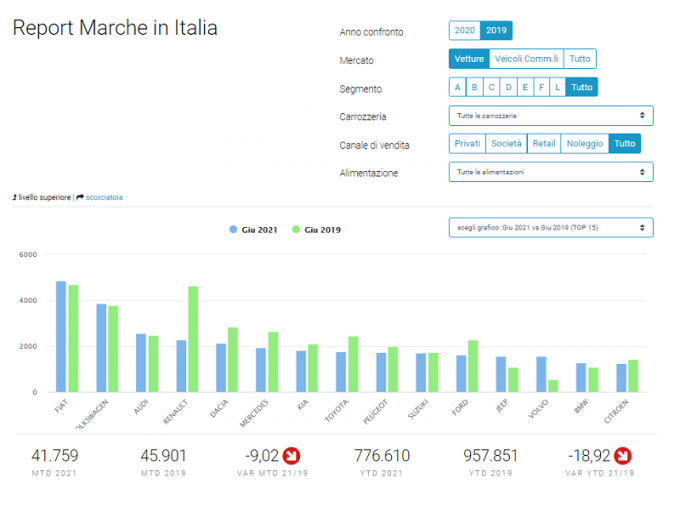Image resolution: width=680 pixels, height=512 pixels.
Task: Click JEEP blue Giu 2021 bar
Action: coord(501,374)
